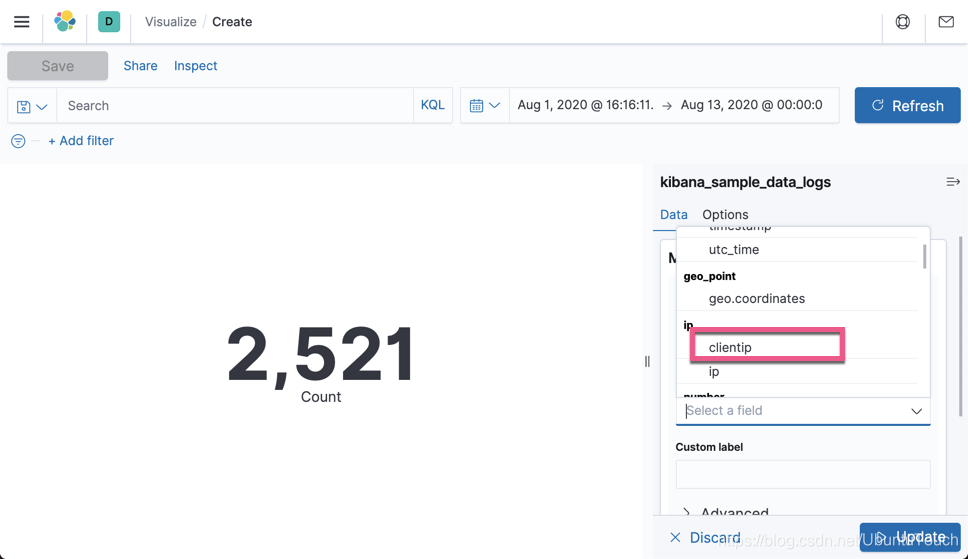Click field list dropdown scrollbar

click(x=924, y=256)
